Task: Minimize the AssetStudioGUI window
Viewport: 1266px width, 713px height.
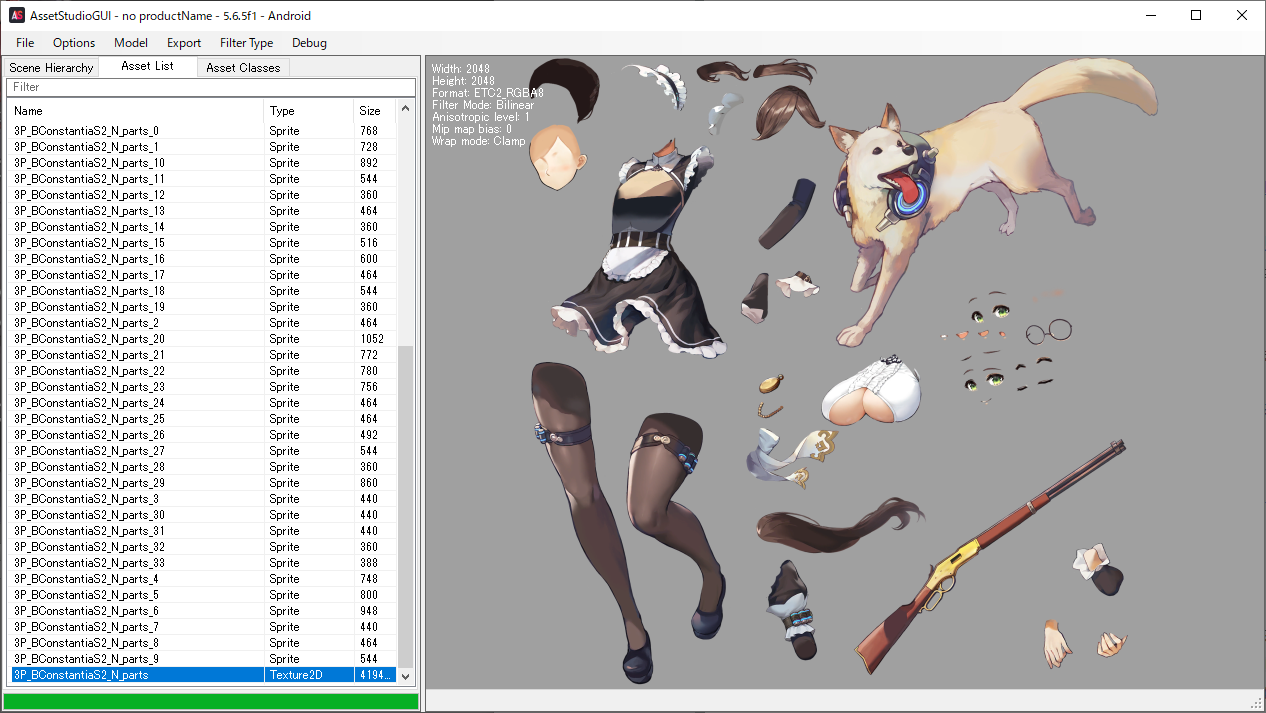Action: [1150, 15]
